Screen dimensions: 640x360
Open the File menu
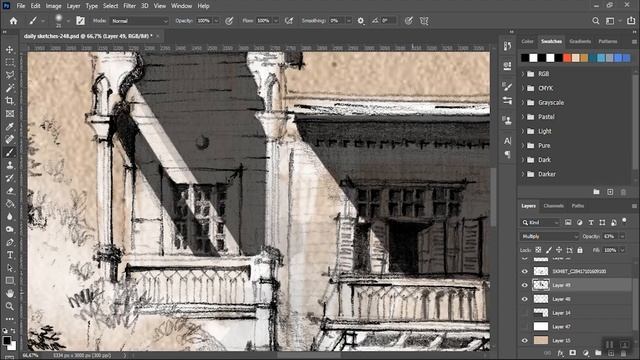[x=20, y=6]
